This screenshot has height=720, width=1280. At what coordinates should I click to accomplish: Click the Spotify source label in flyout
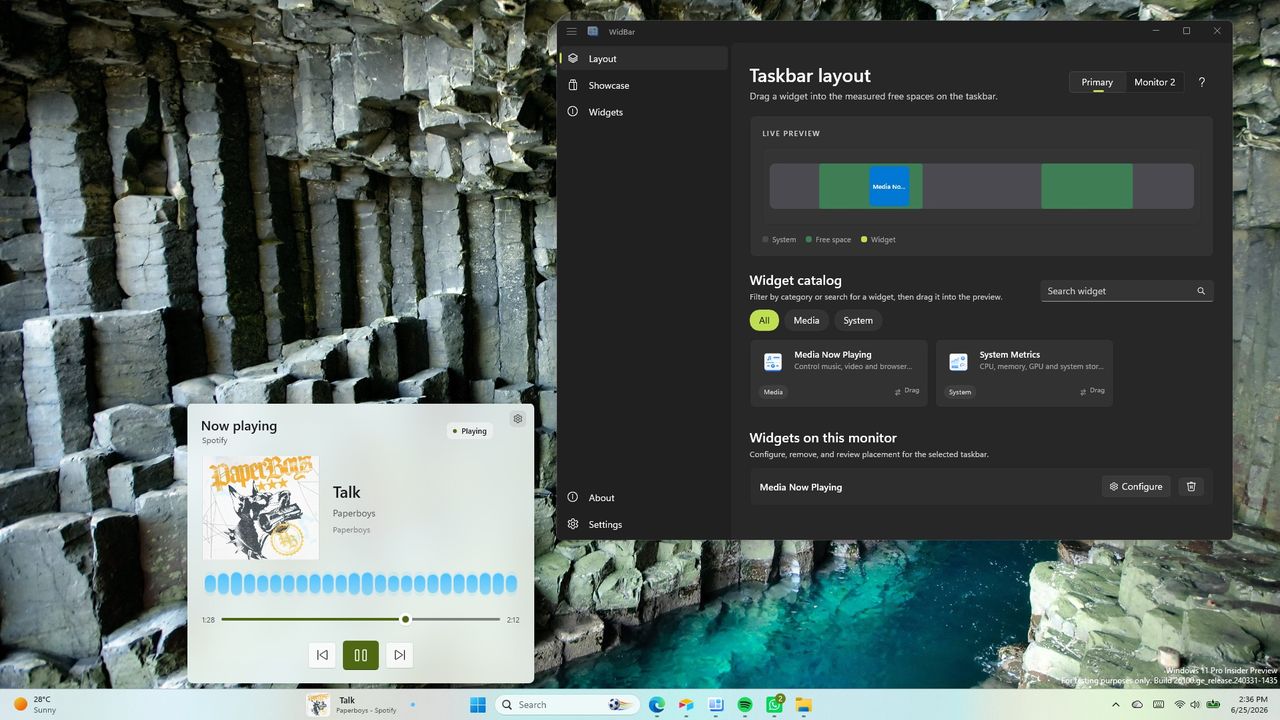(214, 440)
